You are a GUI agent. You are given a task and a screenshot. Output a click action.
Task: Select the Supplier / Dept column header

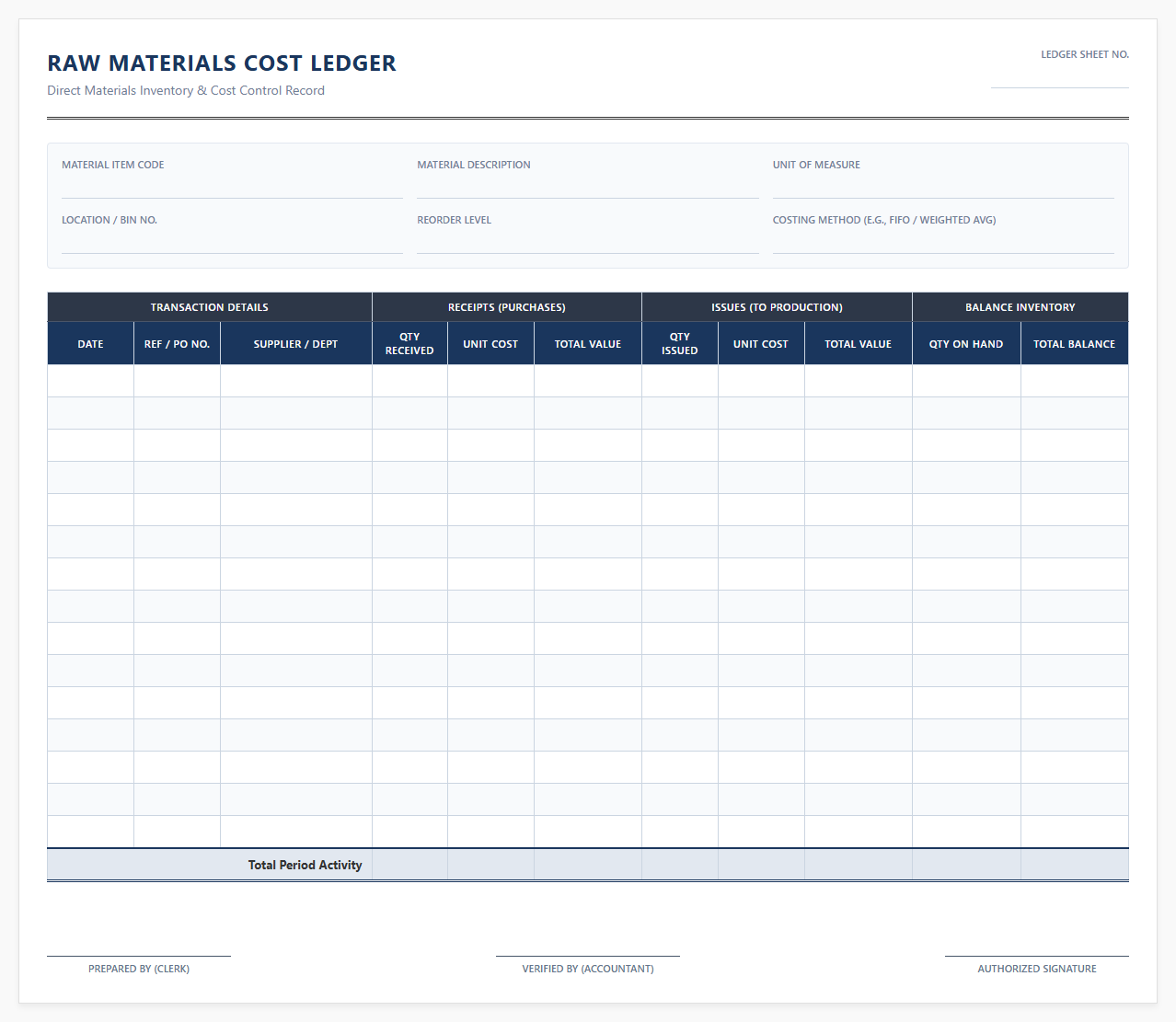[296, 344]
